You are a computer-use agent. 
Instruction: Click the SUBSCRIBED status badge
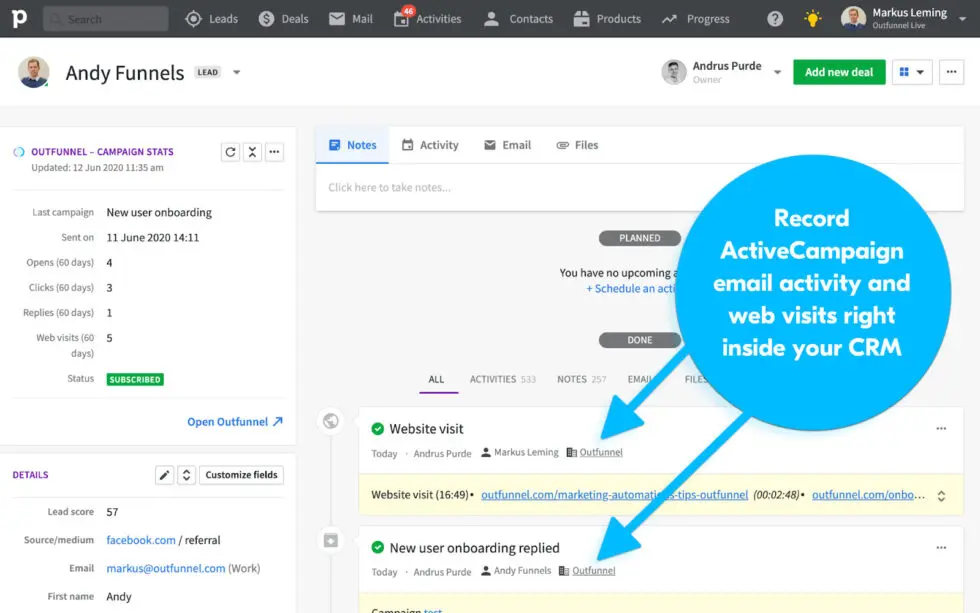(135, 379)
